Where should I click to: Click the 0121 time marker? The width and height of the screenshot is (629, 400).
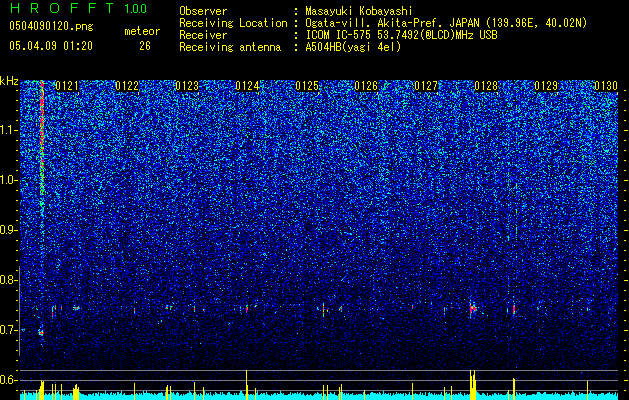(x=67, y=86)
